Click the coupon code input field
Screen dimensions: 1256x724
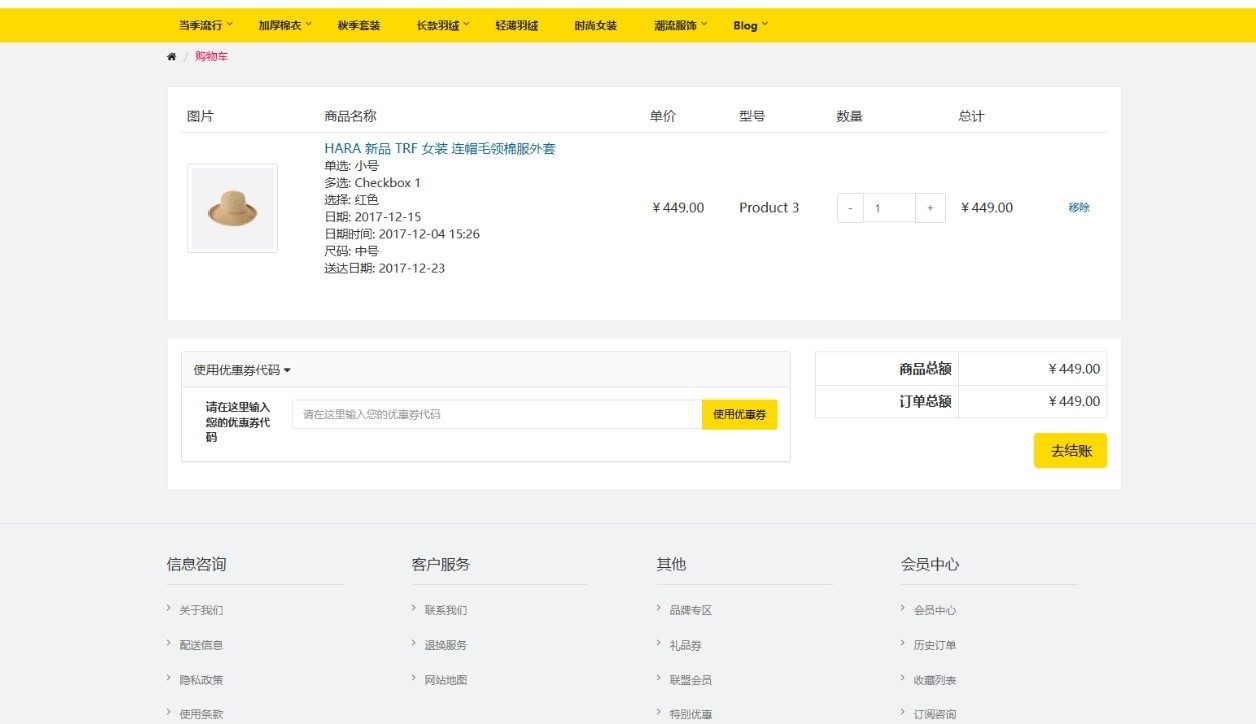pyautogui.click(x=497, y=414)
